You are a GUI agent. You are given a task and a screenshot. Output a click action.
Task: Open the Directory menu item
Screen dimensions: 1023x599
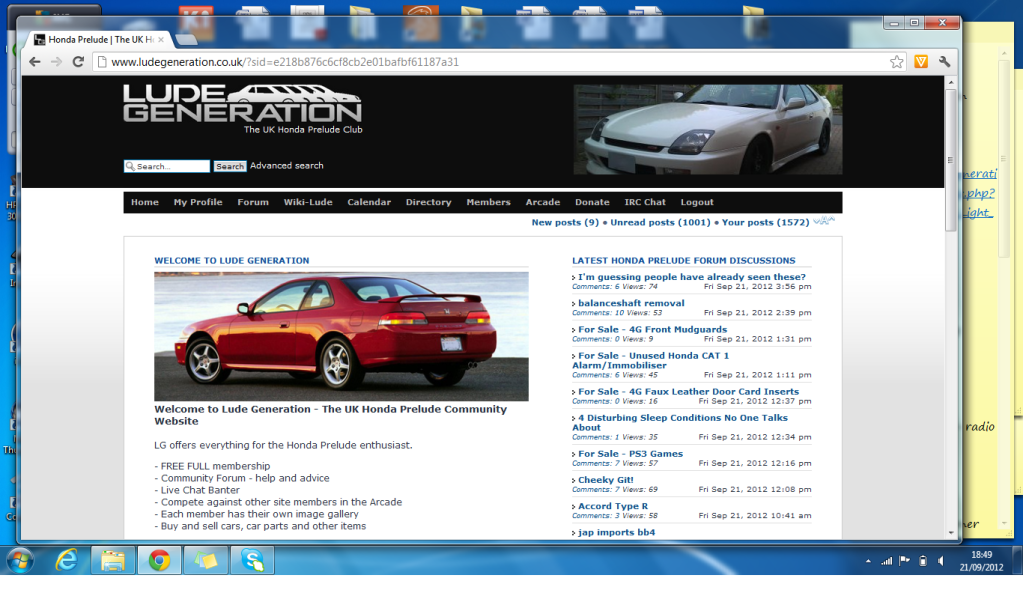428,202
